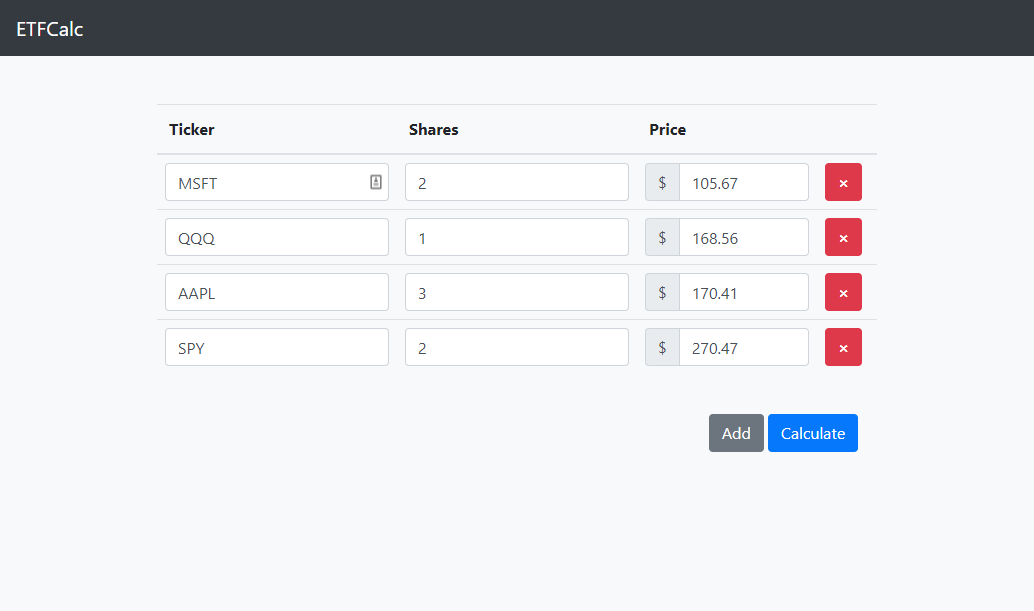The width and height of the screenshot is (1034, 611).
Task: Click the dollar sign beside 270.47
Action: [x=662, y=347]
